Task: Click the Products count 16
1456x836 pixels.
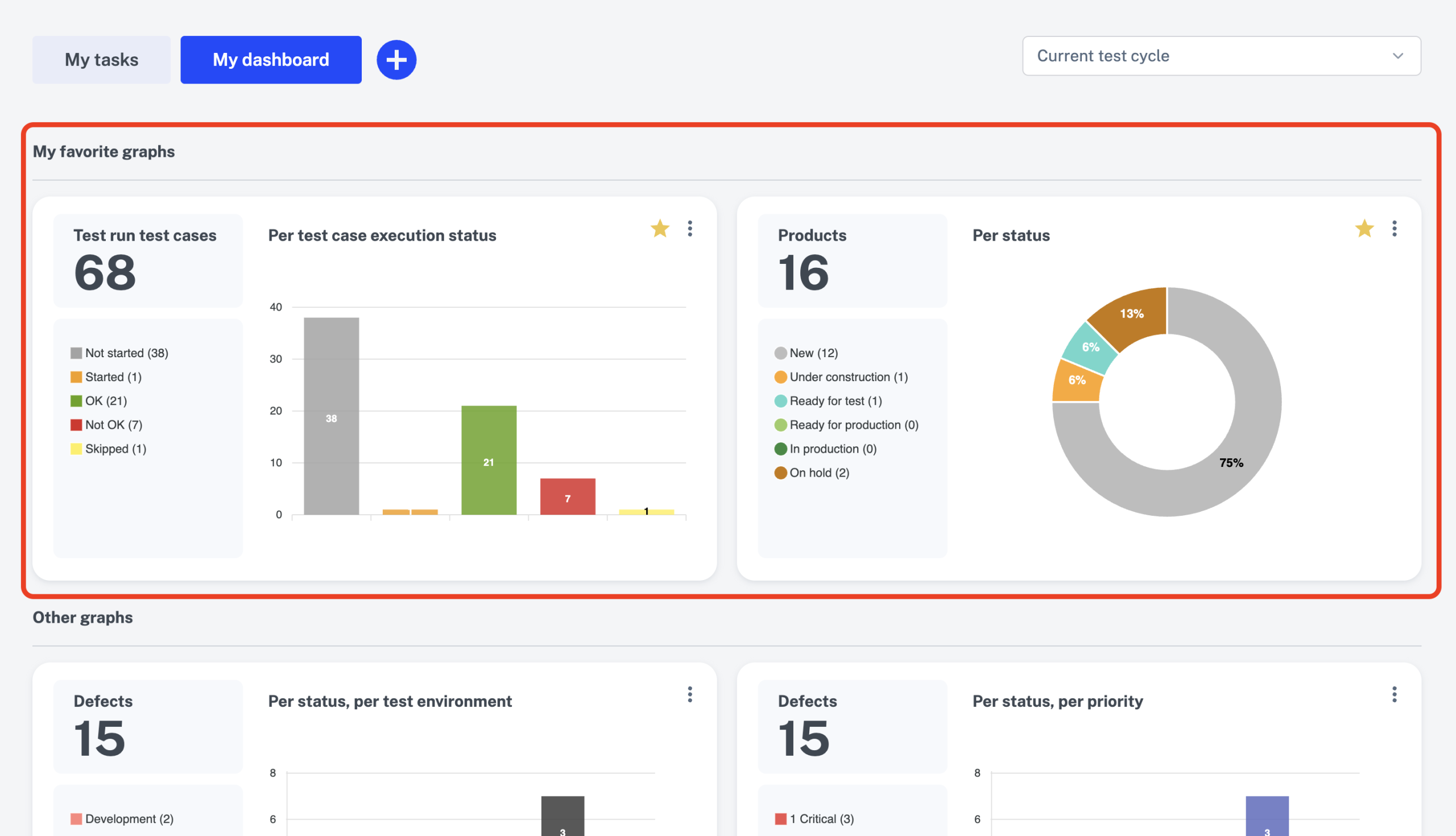Action: (x=803, y=273)
